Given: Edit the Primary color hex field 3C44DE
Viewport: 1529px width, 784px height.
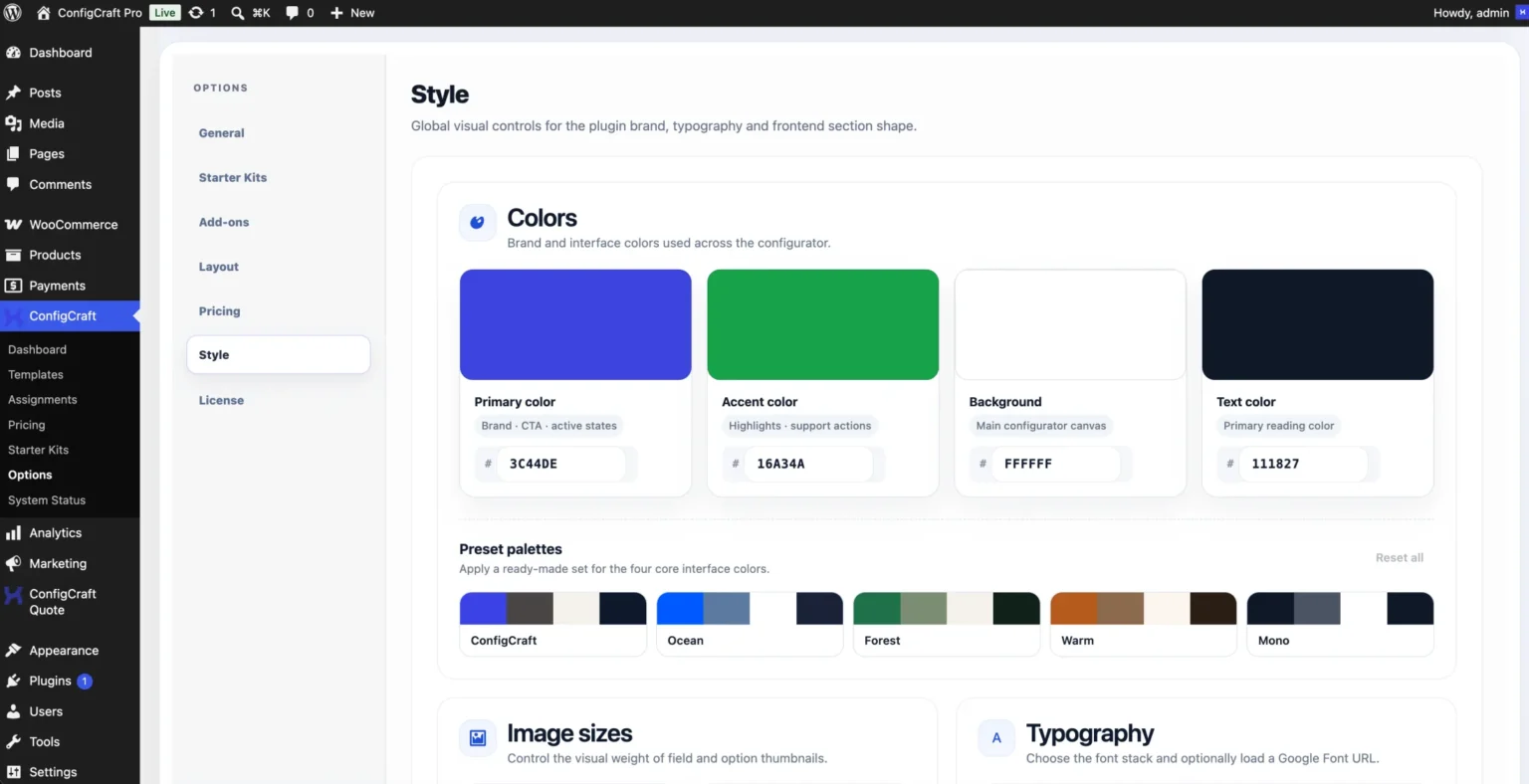Looking at the screenshot, I should [561, 464].
